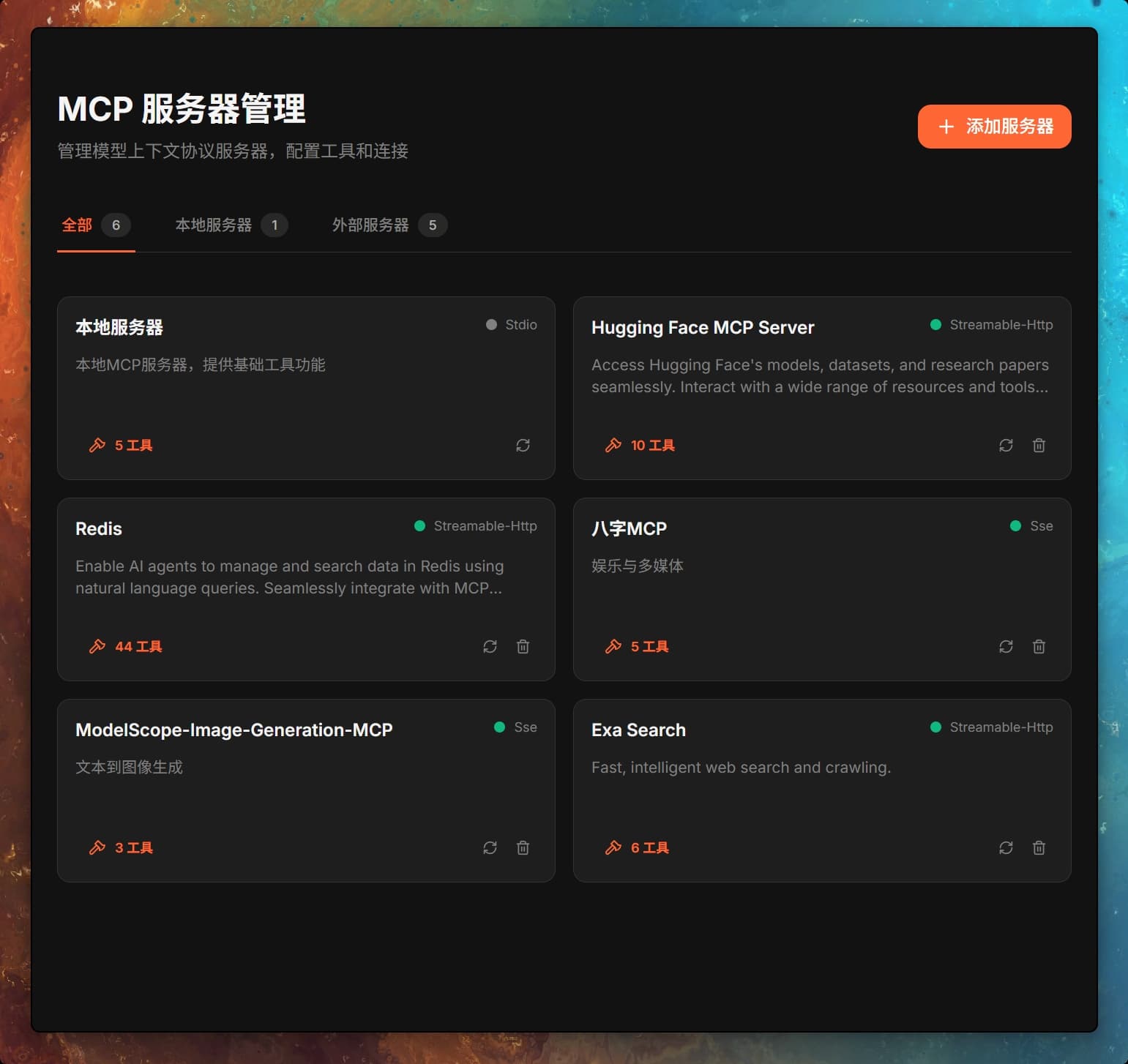Open the 外部服务器 tab
Screen dimensions: 1128x1064
click(x=371, y=225)
